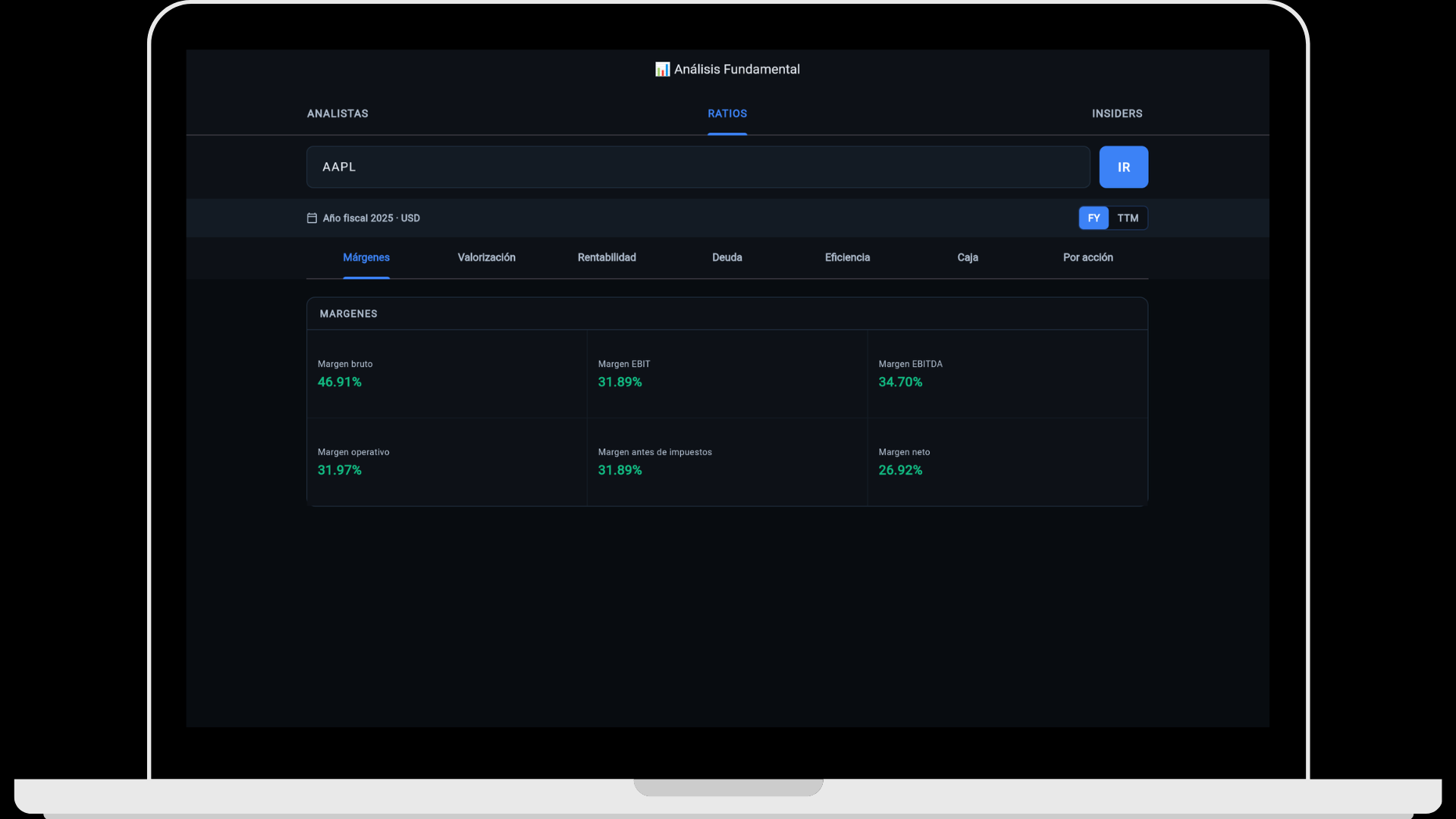The height and width of the screenshot is (819, 1456).
Task: Click the calendar icon next to Año fiscal
Action: [x=312, y=218]
